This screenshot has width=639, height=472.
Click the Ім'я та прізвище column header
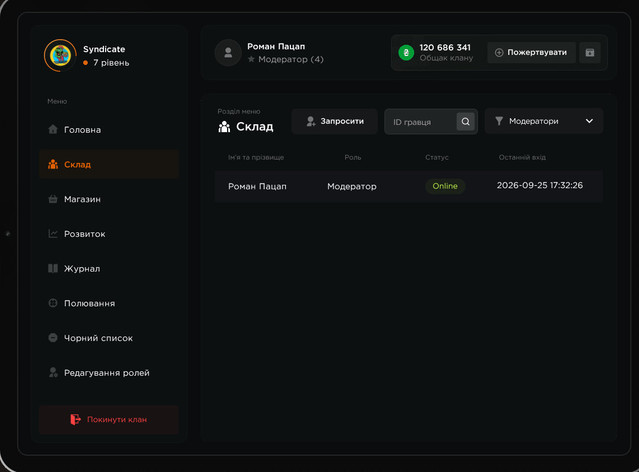pyautogui.click(x=256, y=157)
